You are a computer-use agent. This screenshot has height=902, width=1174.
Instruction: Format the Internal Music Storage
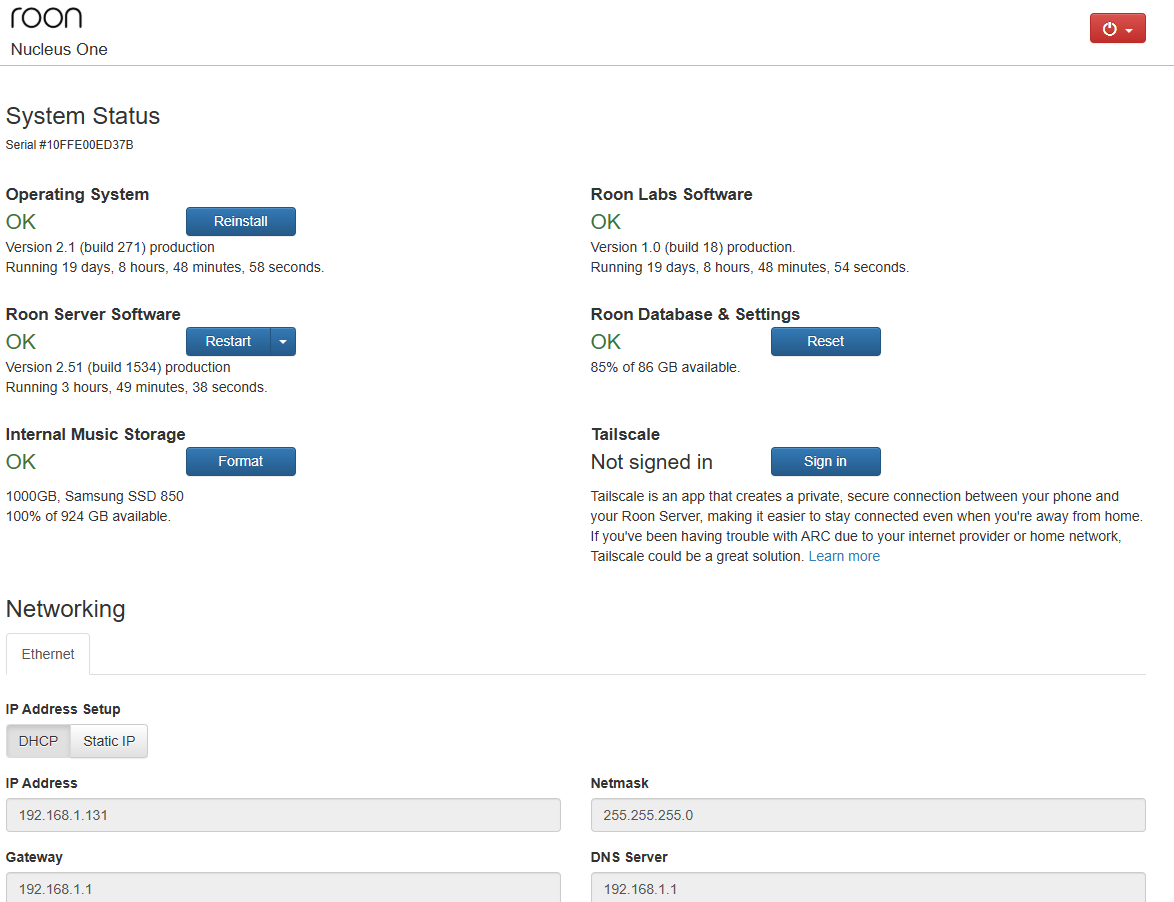click(240, 461)
